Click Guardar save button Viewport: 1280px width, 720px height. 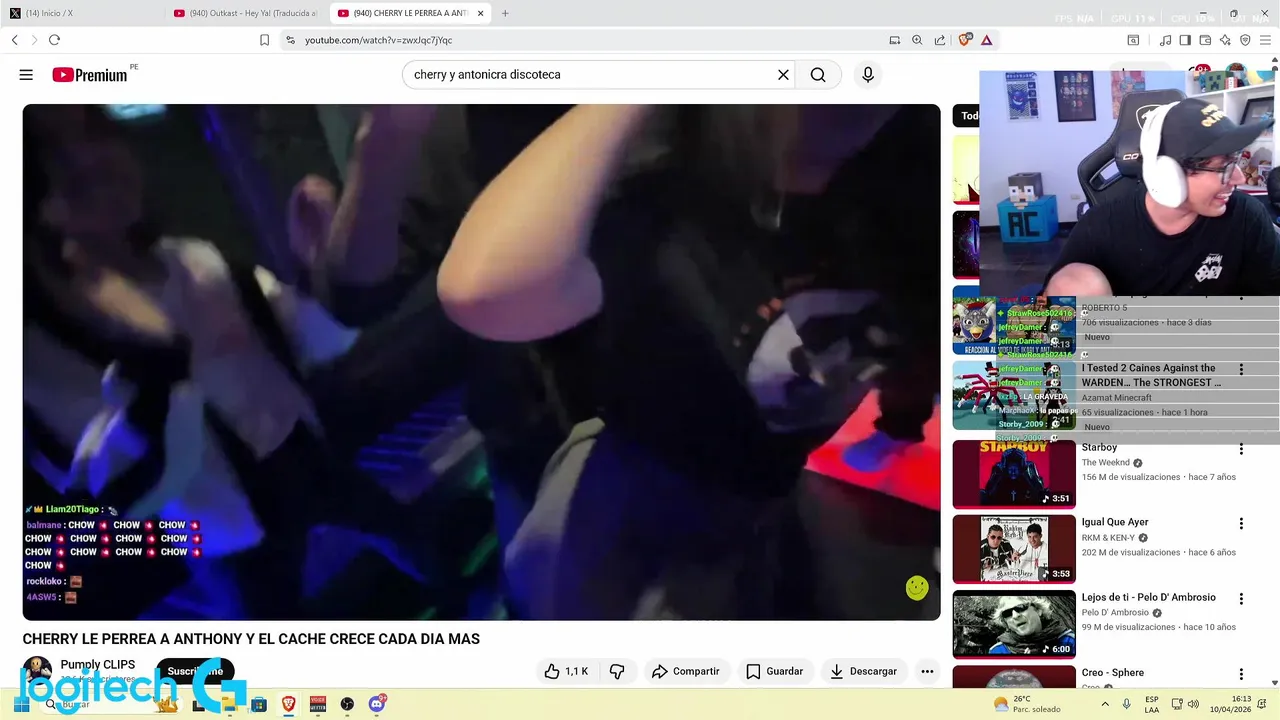[775, 671]
